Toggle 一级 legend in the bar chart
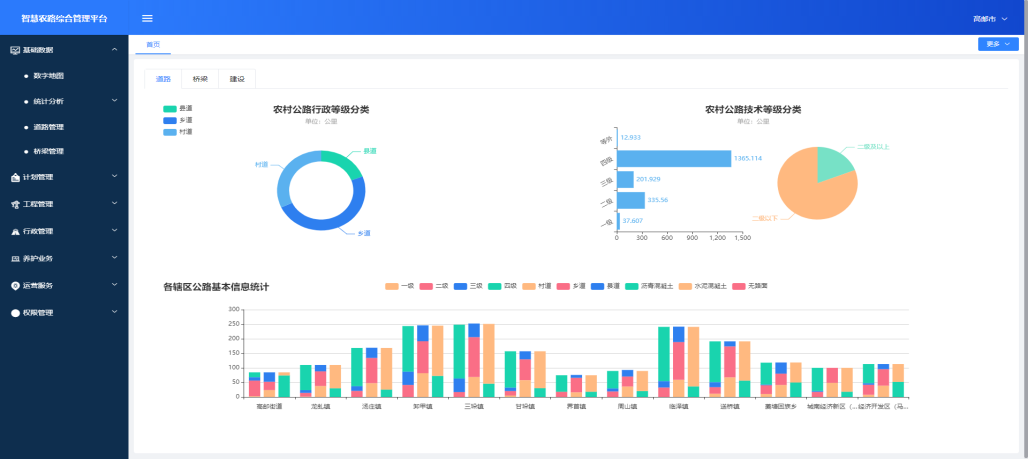1028x459 pixels. coord(392,286)
